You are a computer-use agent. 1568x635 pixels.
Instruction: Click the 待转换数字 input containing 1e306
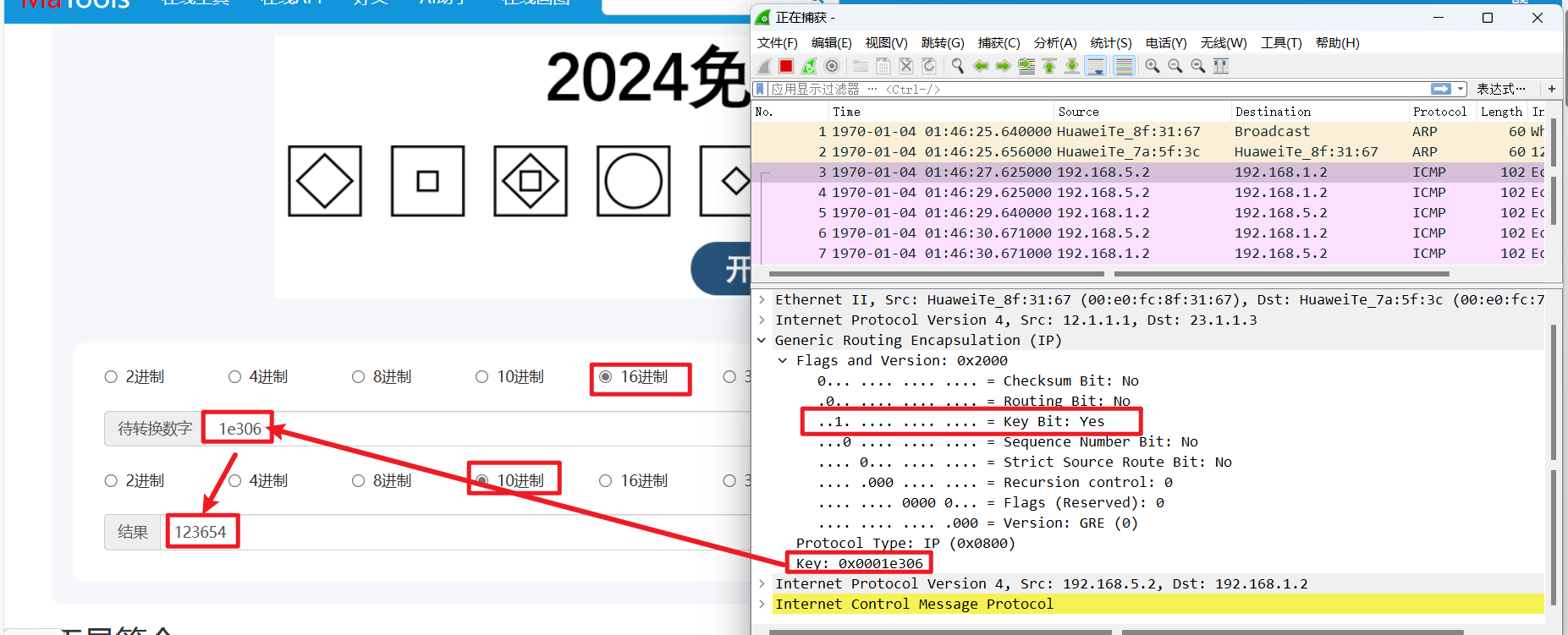[475, 429]
